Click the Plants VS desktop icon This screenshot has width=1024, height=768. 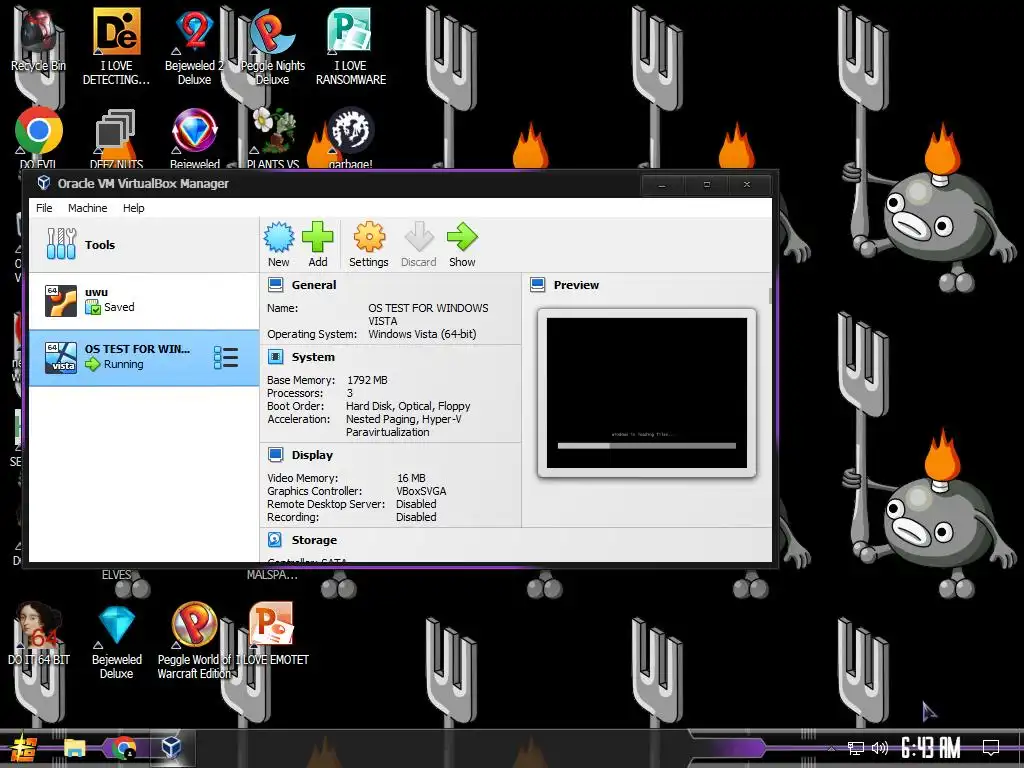click(x=273, y=137)
